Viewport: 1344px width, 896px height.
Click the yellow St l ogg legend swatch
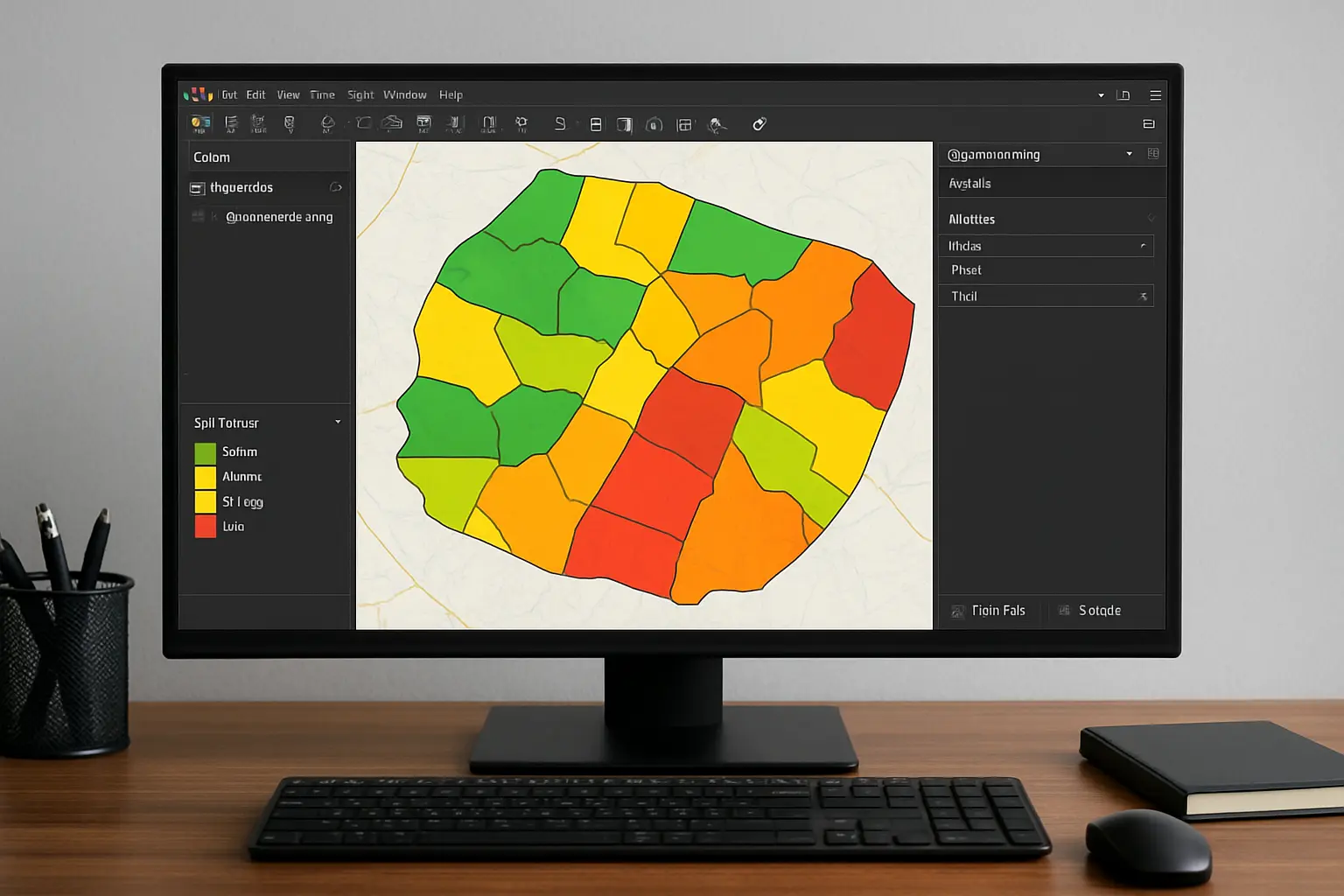[x=205, y=502]
